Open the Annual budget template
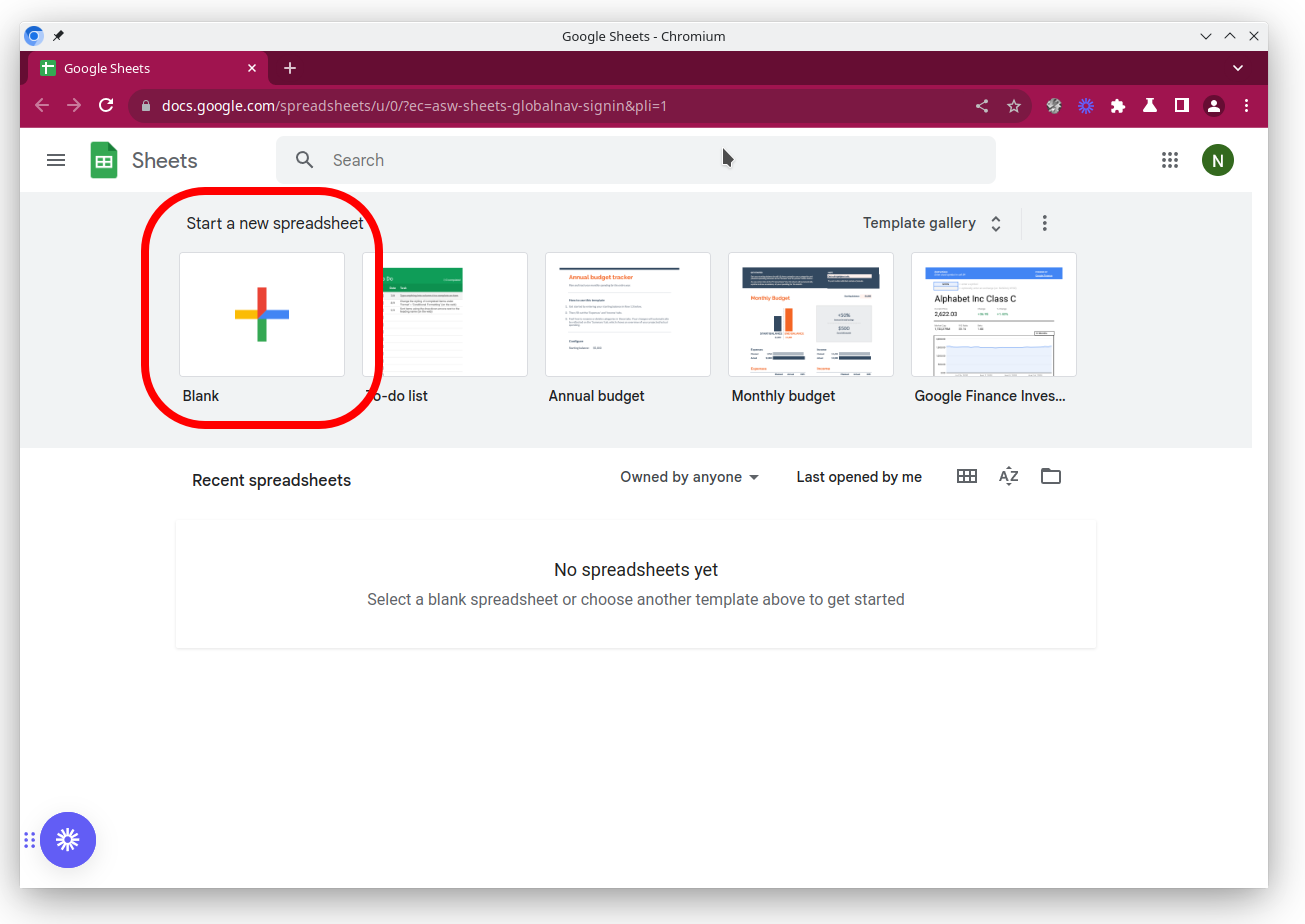 628,314
